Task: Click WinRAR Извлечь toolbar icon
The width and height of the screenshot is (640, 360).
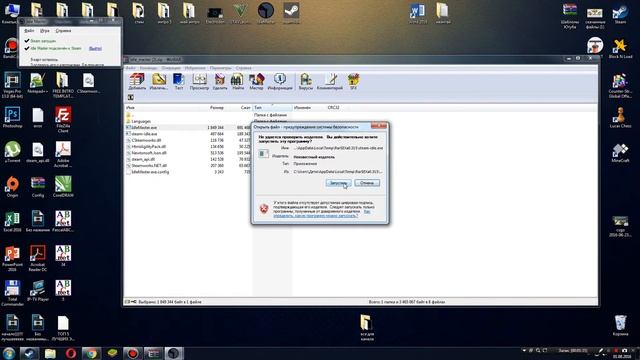Action: [x=158, y=82]
